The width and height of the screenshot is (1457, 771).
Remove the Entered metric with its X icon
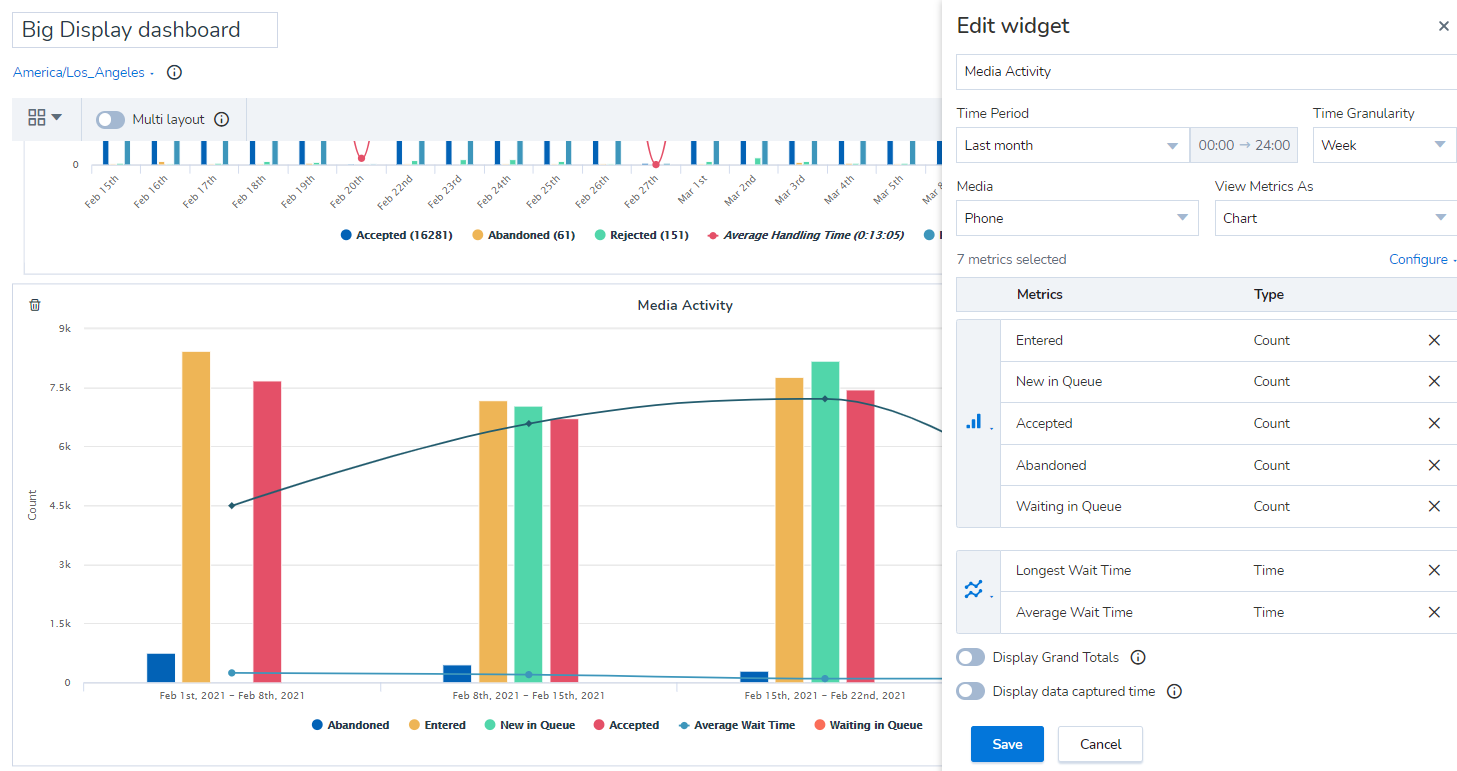(1434, 340)
